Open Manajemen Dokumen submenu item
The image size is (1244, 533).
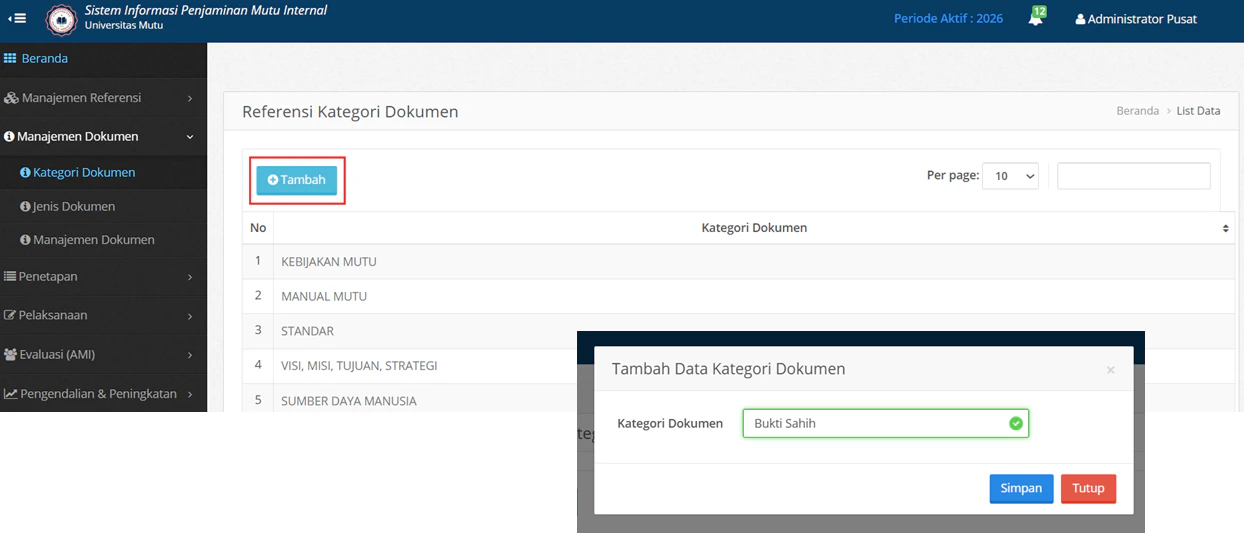(x=103, y=240)
